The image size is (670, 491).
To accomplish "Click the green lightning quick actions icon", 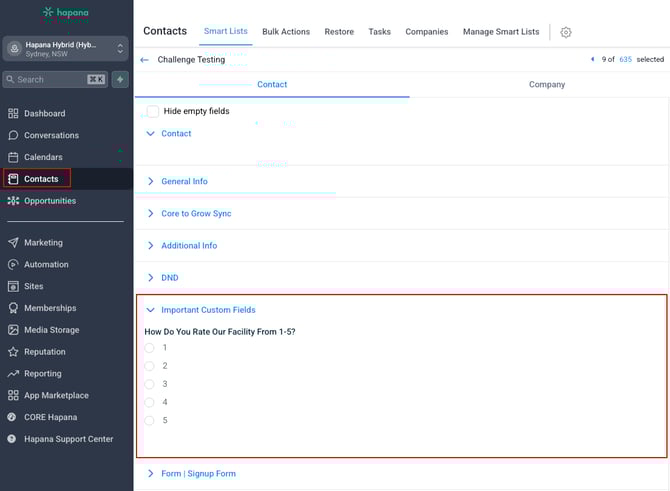I will click(x=120, y=79).
